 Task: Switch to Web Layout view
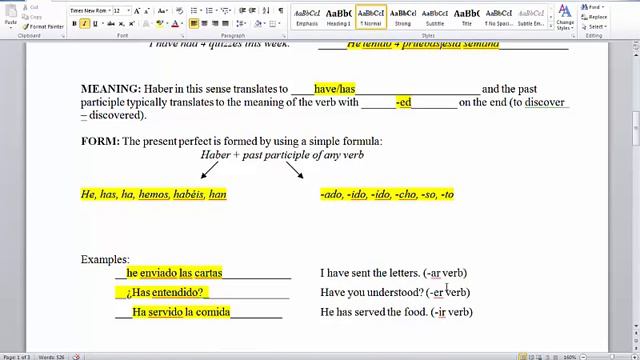click(539, 357)
